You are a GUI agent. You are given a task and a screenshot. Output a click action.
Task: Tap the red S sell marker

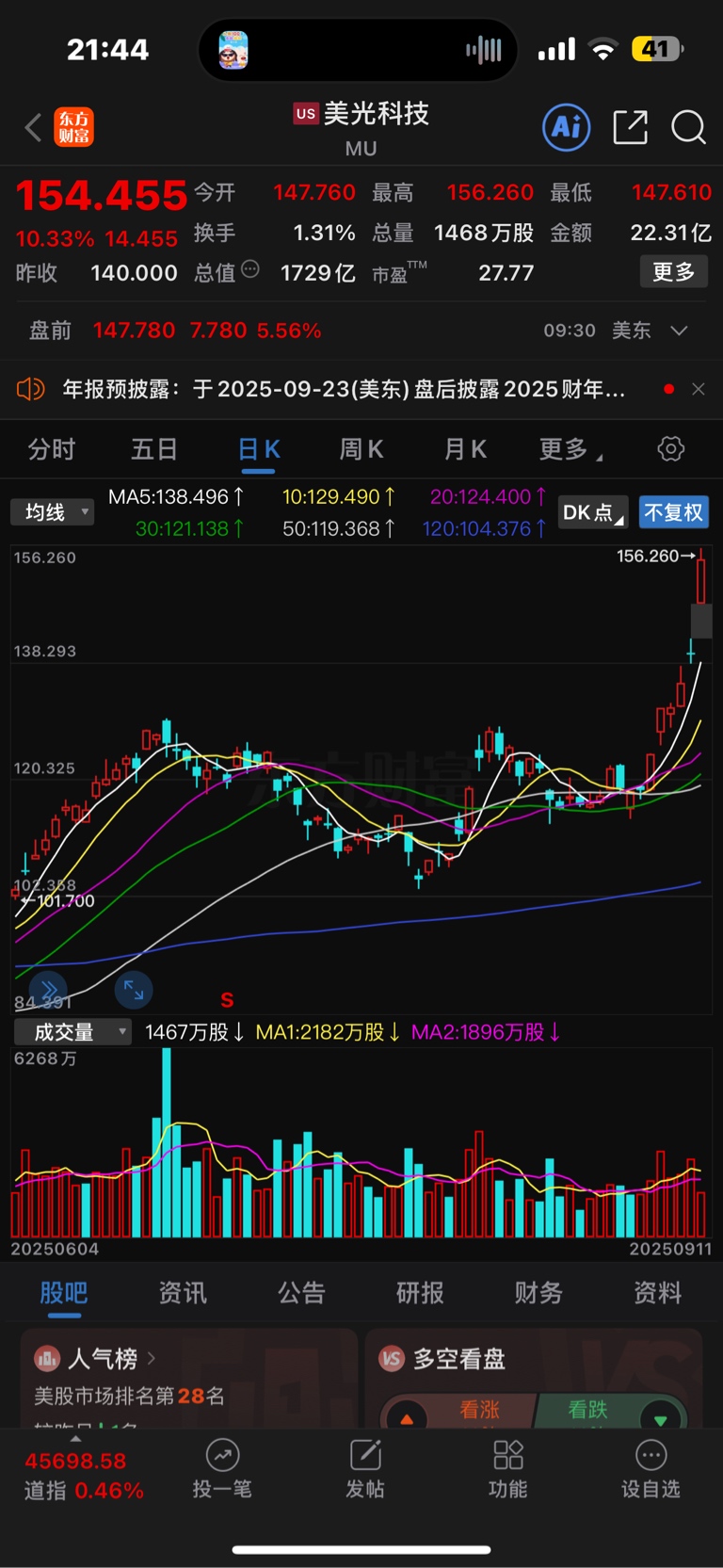(227, 1000)
